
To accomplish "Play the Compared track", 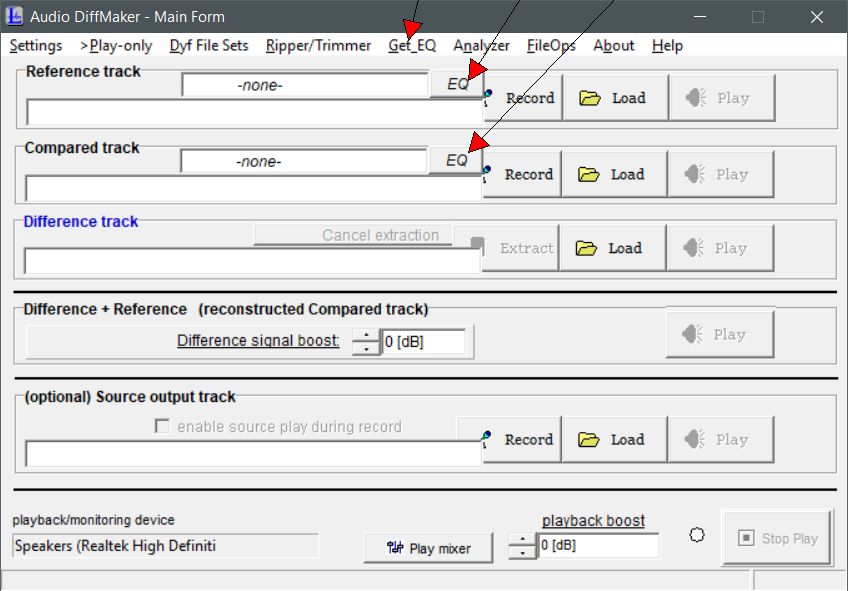I will pos(721,174).
